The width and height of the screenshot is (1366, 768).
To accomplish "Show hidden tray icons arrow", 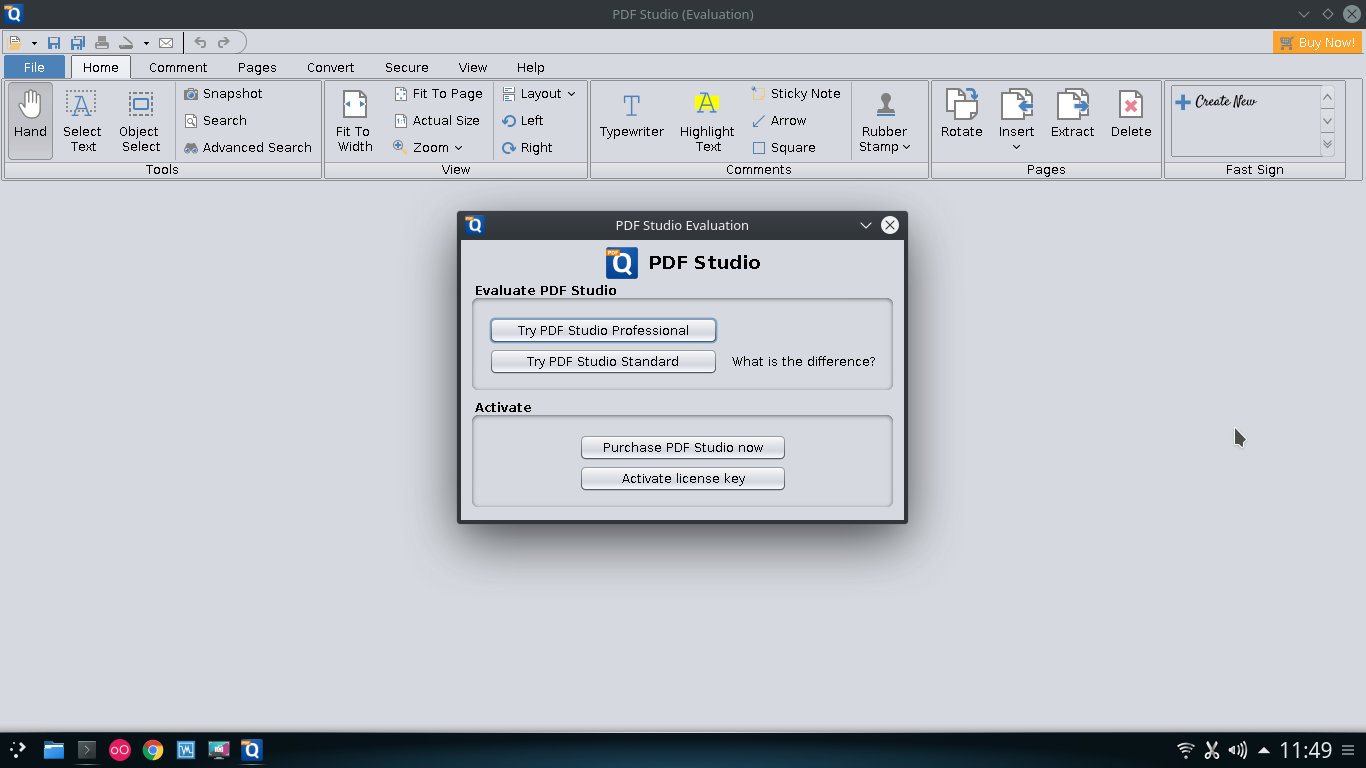I will pos(1264,750).
